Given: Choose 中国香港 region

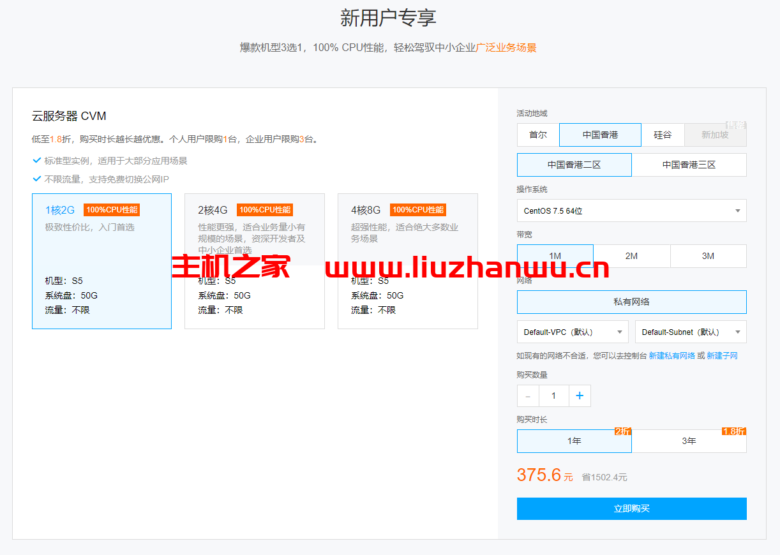Looking at the screenshot, I should pyautogui.click(x=600, y=135).
